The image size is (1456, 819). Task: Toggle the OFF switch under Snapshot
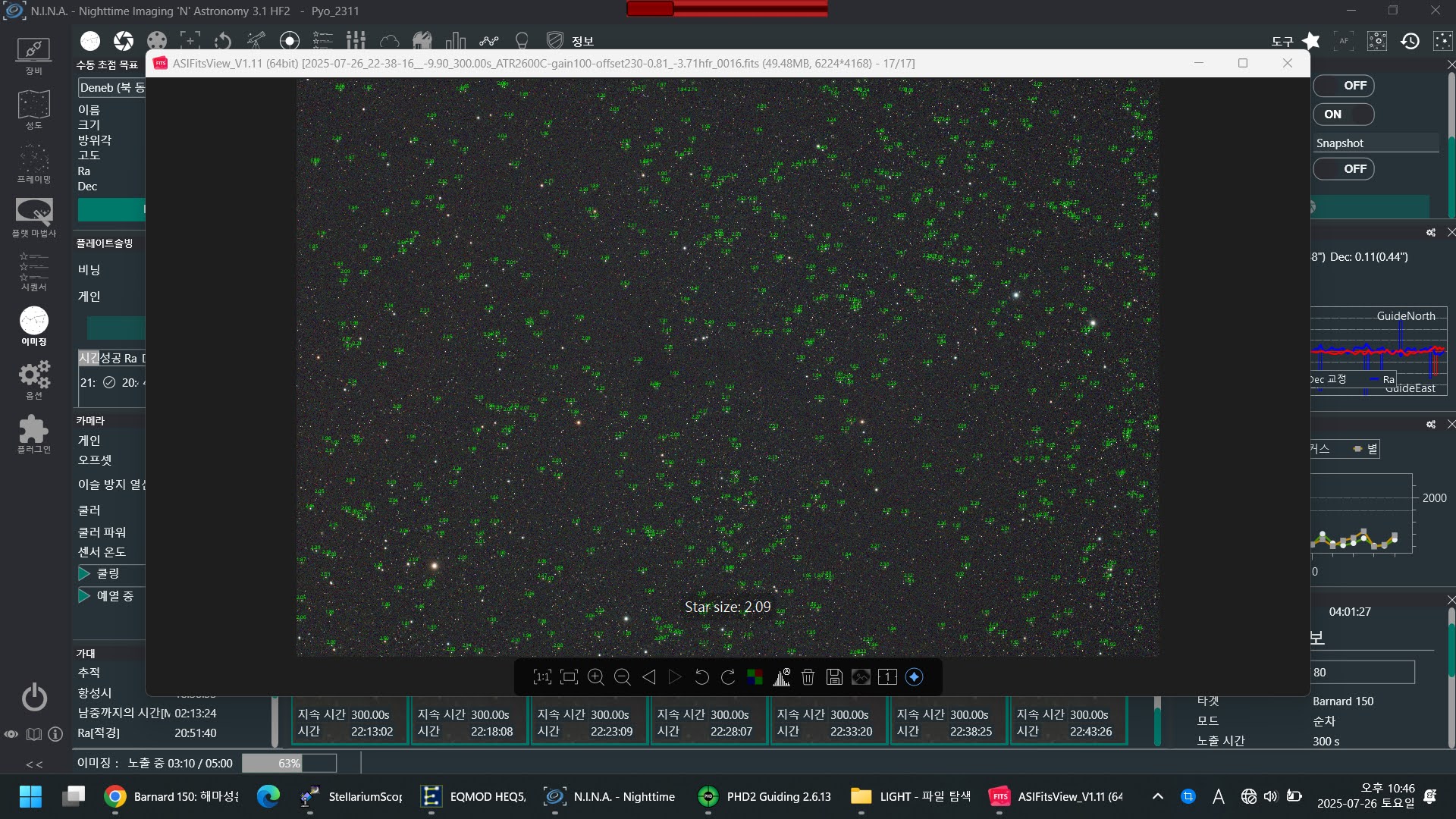[x=1343, y=169]
